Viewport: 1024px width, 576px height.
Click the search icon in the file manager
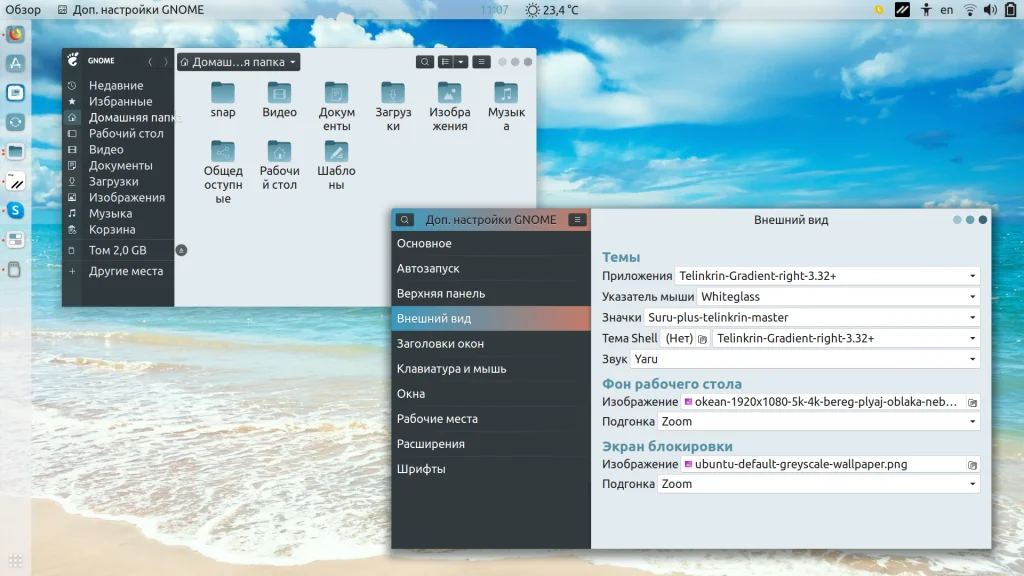pyautogui.click(x=425, y=62)
